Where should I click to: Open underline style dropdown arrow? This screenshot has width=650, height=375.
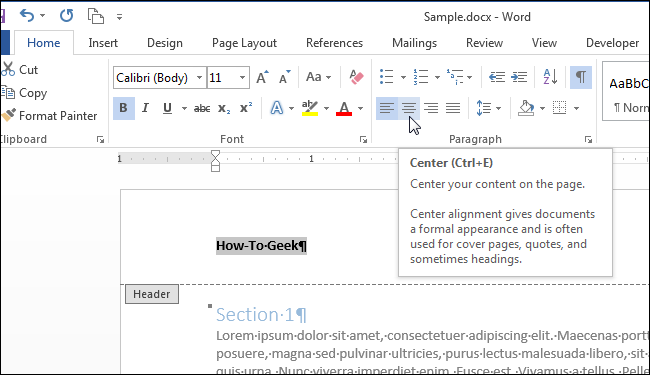[184, 109]
